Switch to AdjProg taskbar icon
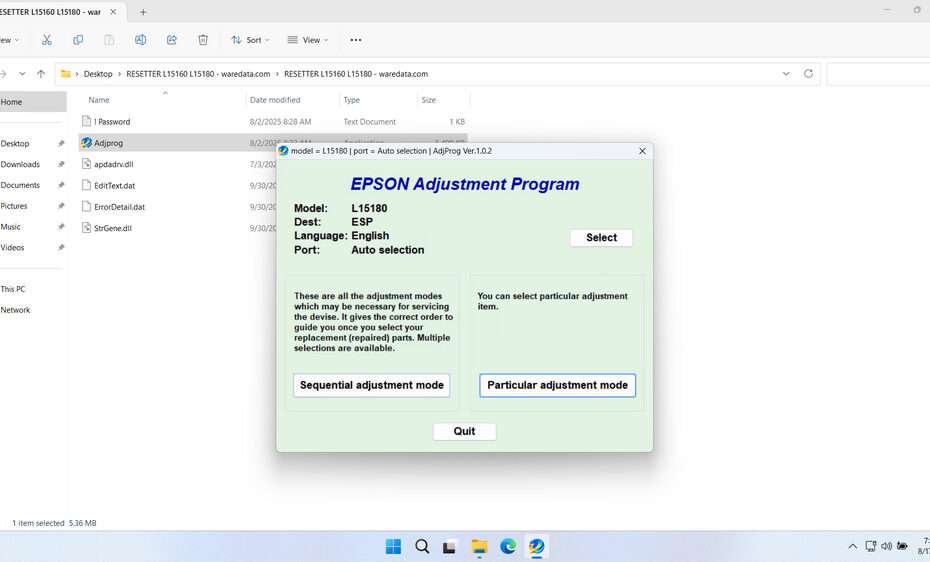 [537, 546]
